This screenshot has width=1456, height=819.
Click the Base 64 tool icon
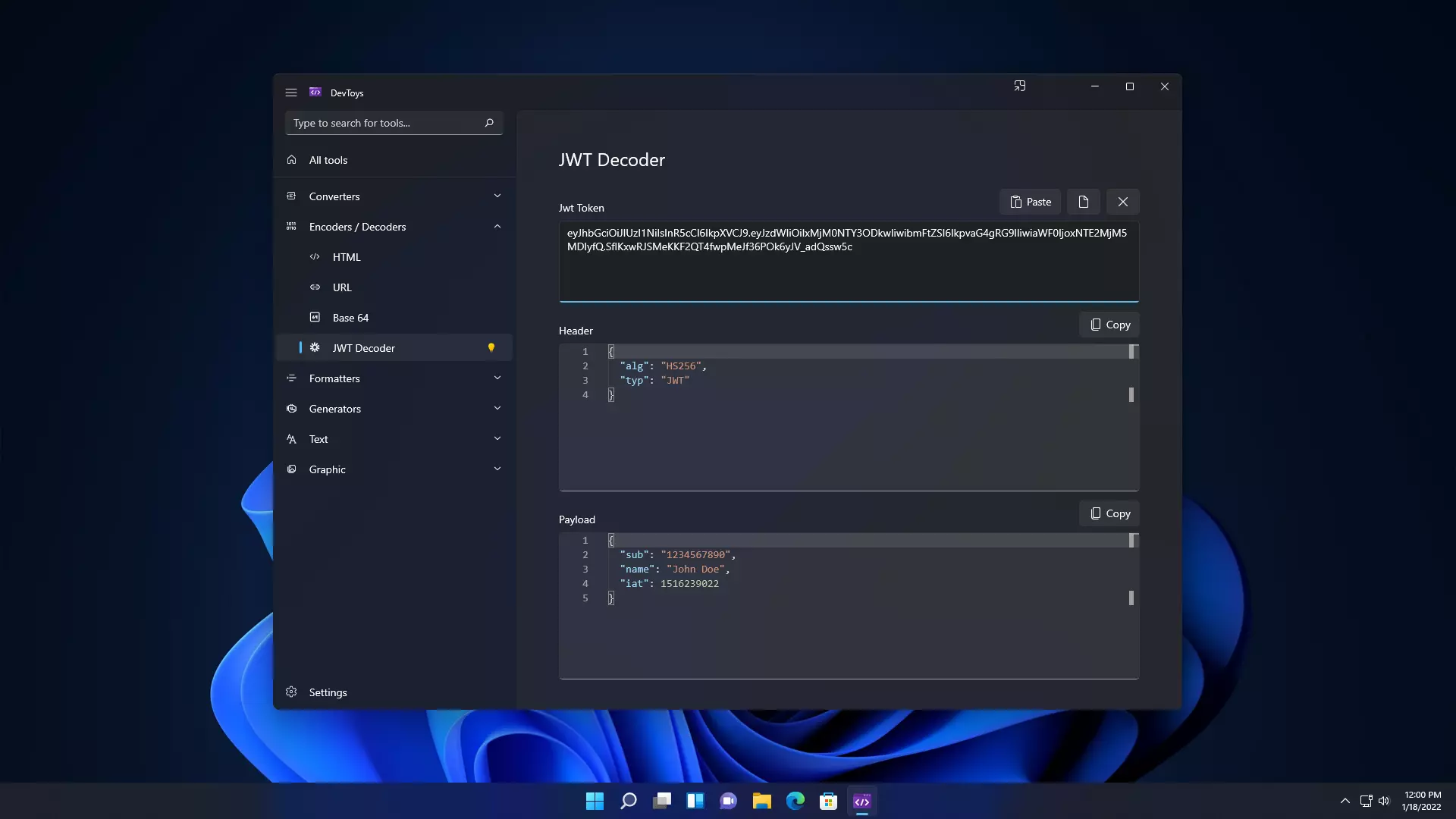click(315, 317)
